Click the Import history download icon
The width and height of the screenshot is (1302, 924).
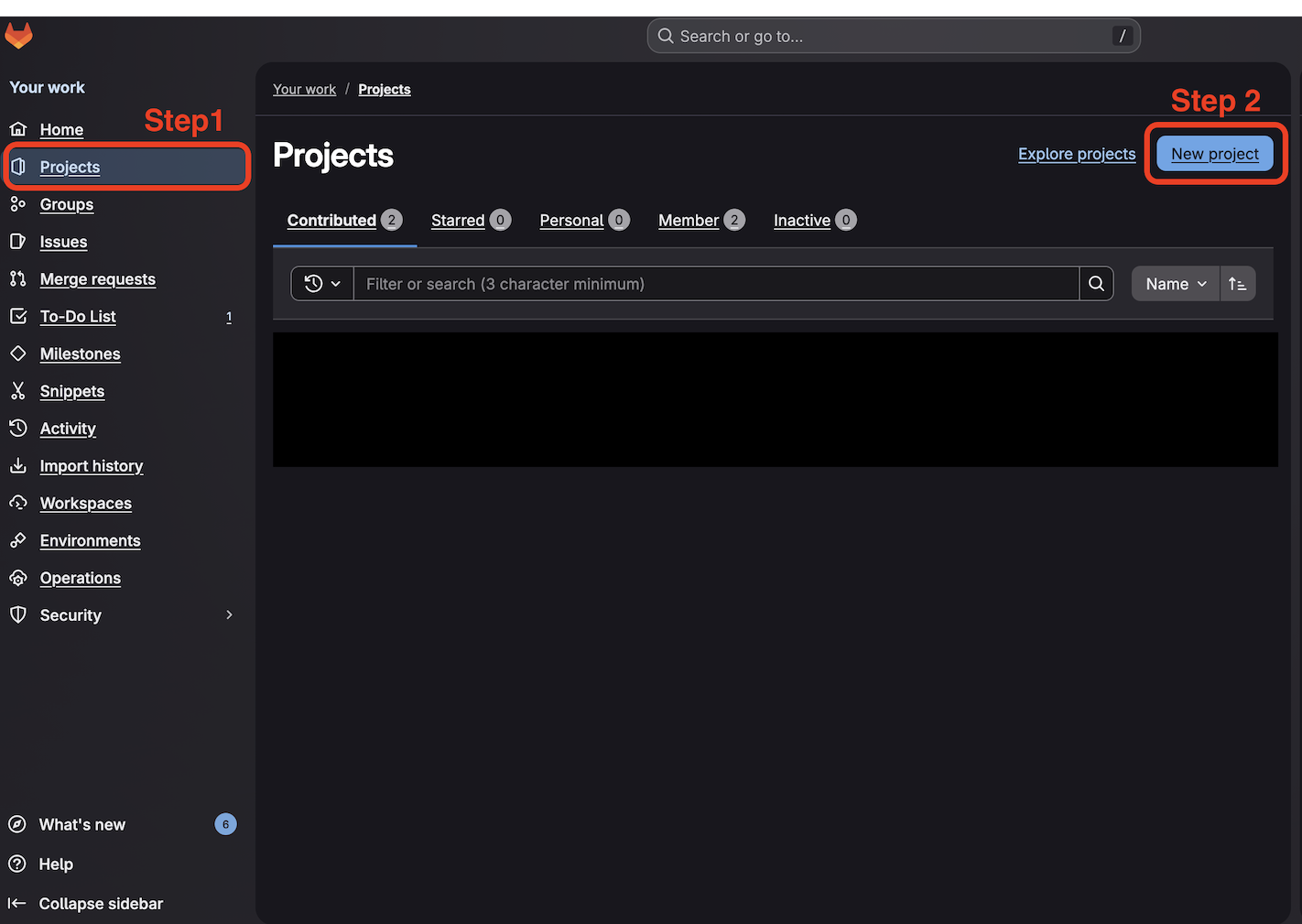[x=18, y=465]
